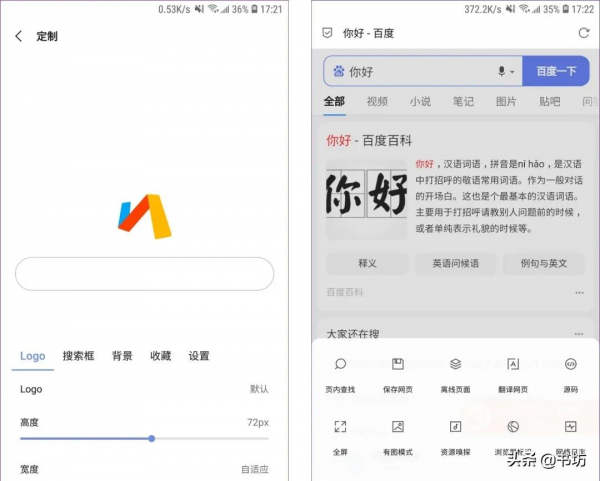Click the Baidu search field containing 你好
Screen dimensions: 600x481
click(423, 71)
